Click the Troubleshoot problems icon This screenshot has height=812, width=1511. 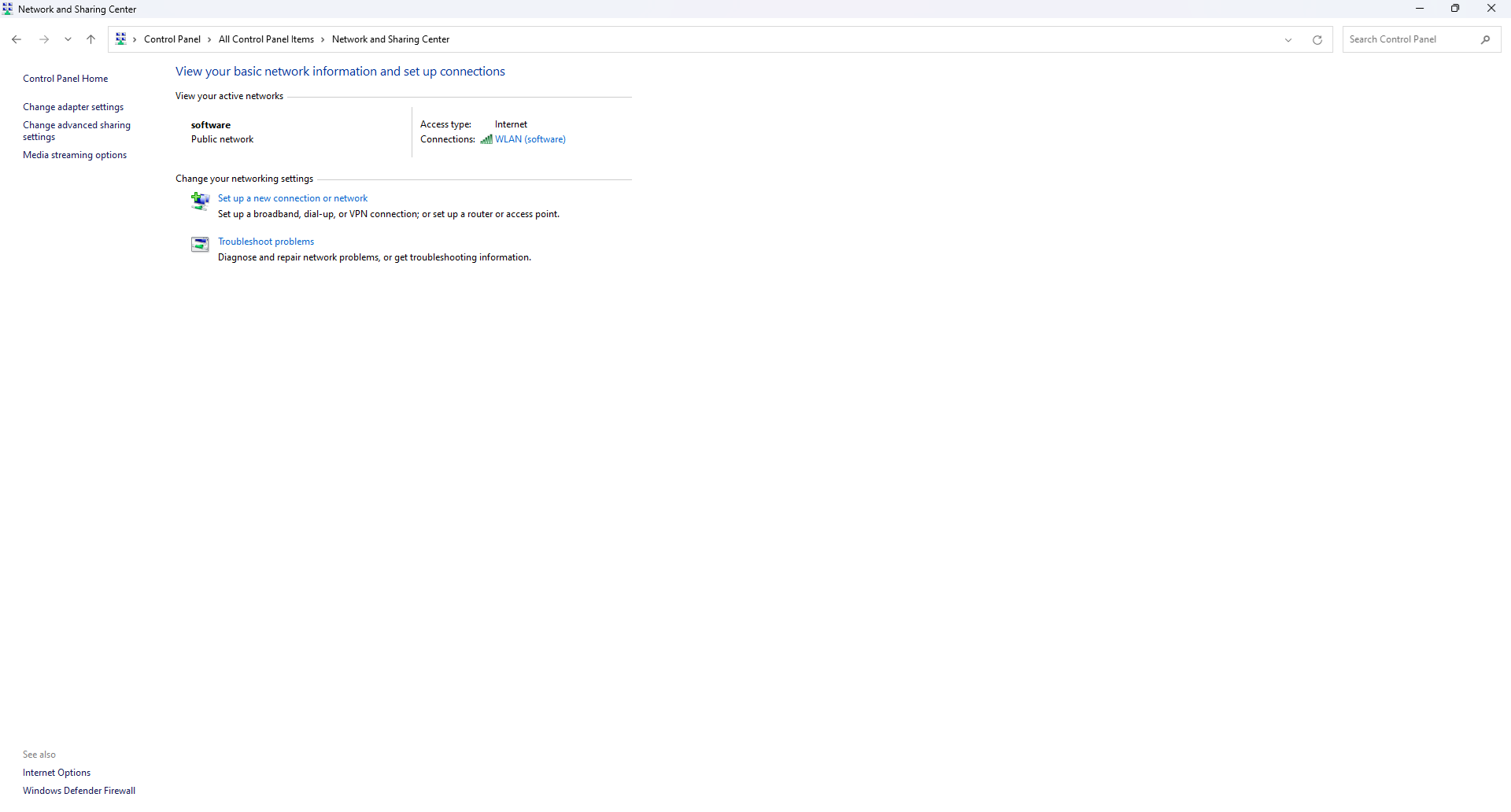point(200,245)
